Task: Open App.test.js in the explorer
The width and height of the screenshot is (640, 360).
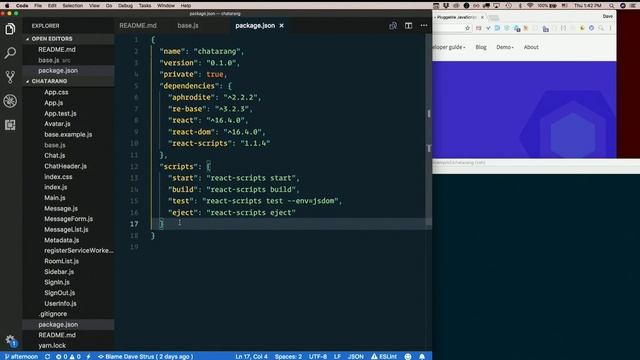Action: click(60, 113)
